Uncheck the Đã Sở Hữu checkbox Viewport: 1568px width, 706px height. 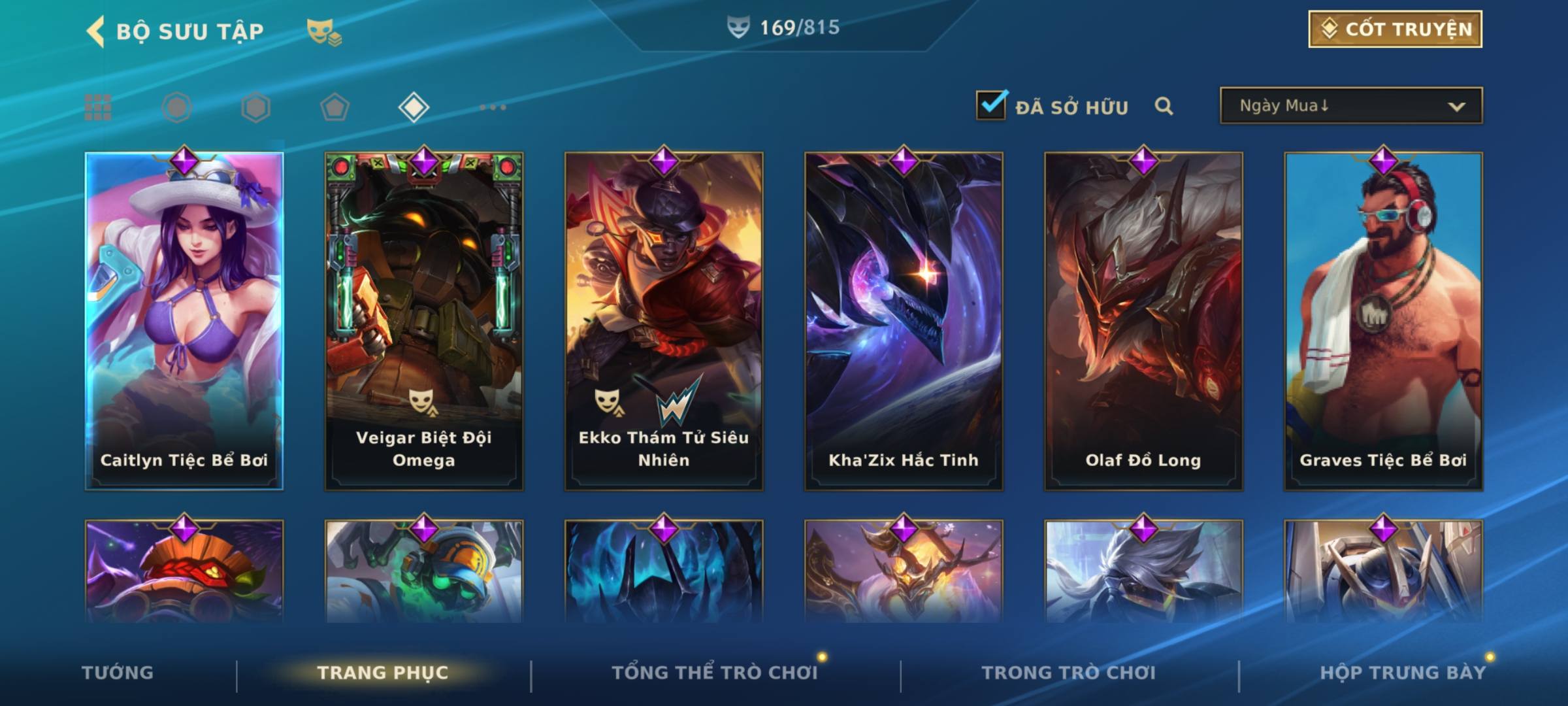pos(991,105)
